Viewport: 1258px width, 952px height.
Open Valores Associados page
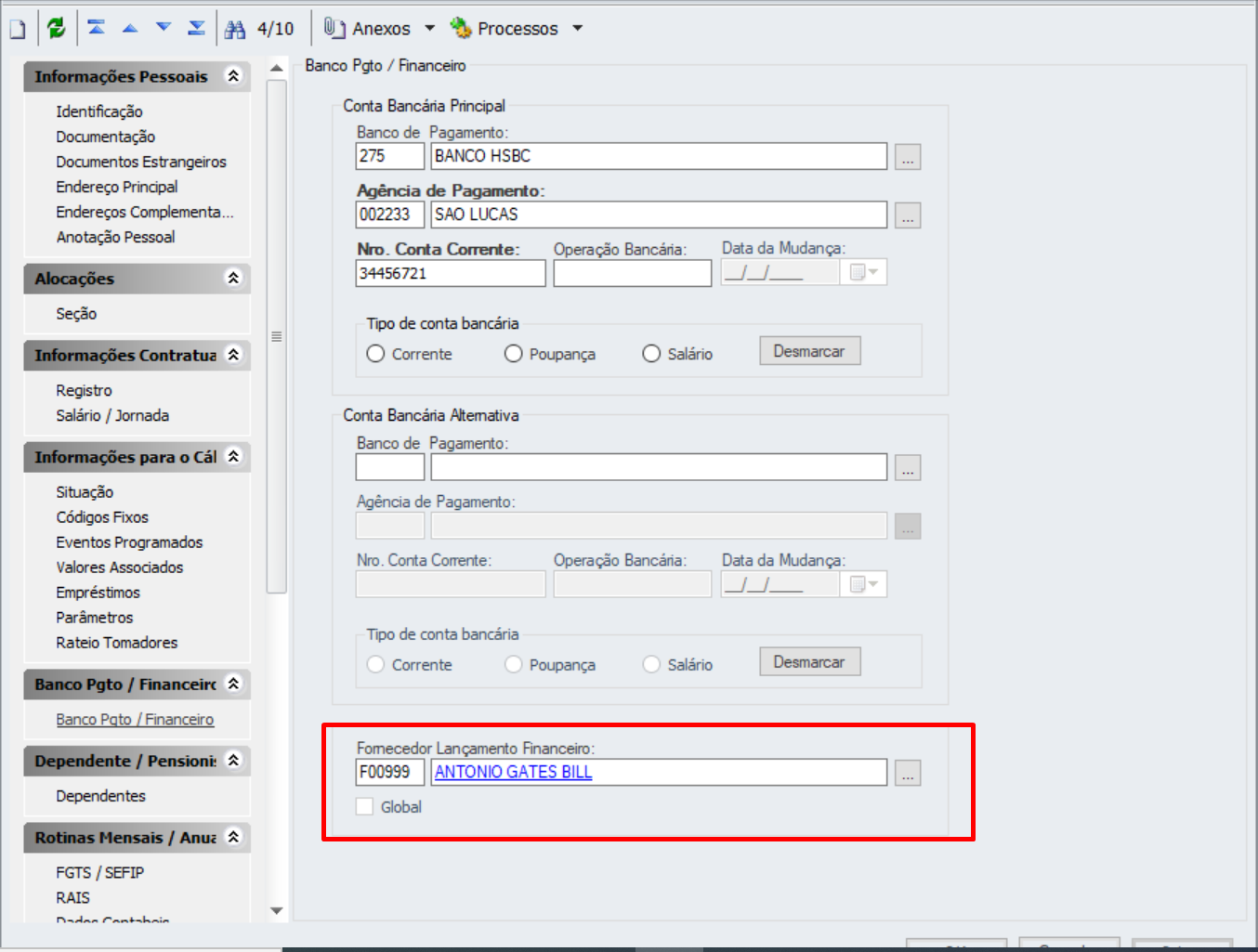pos(120,567)
